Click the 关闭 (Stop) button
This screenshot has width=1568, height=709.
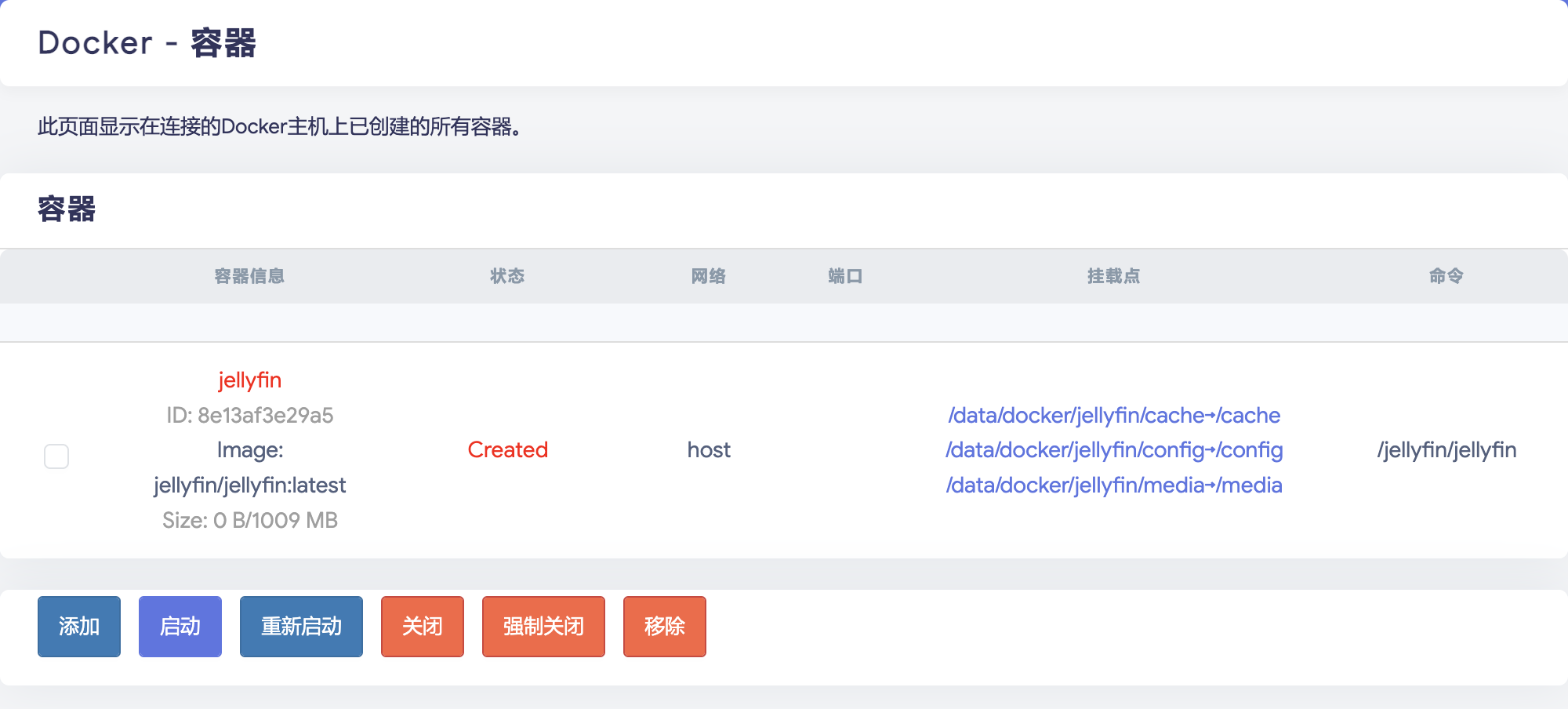422,627
